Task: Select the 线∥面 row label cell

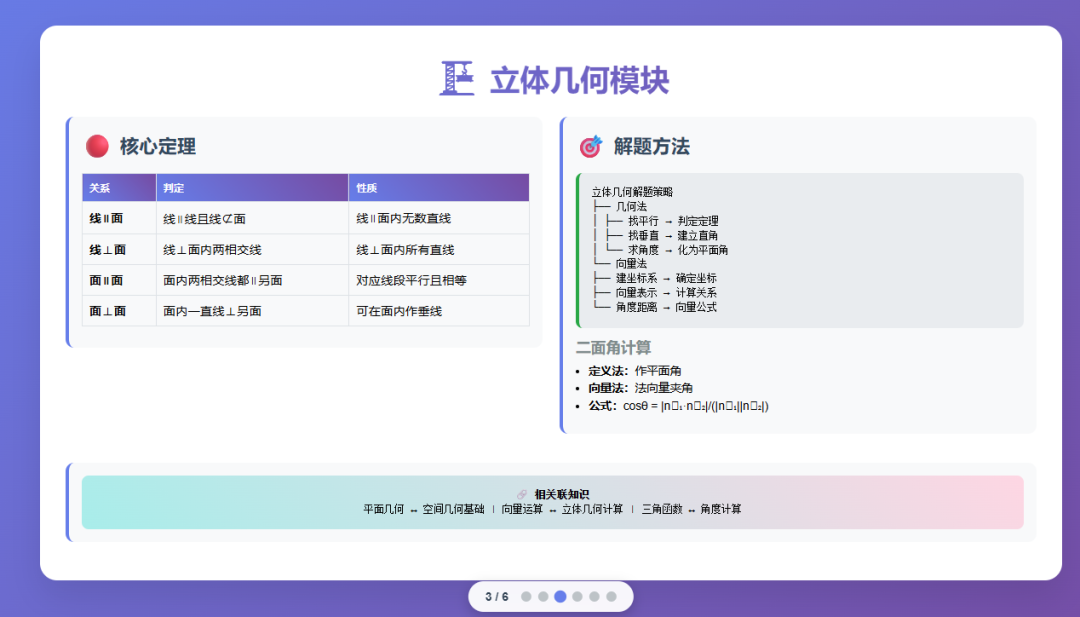Action: (x=119, y=218)
